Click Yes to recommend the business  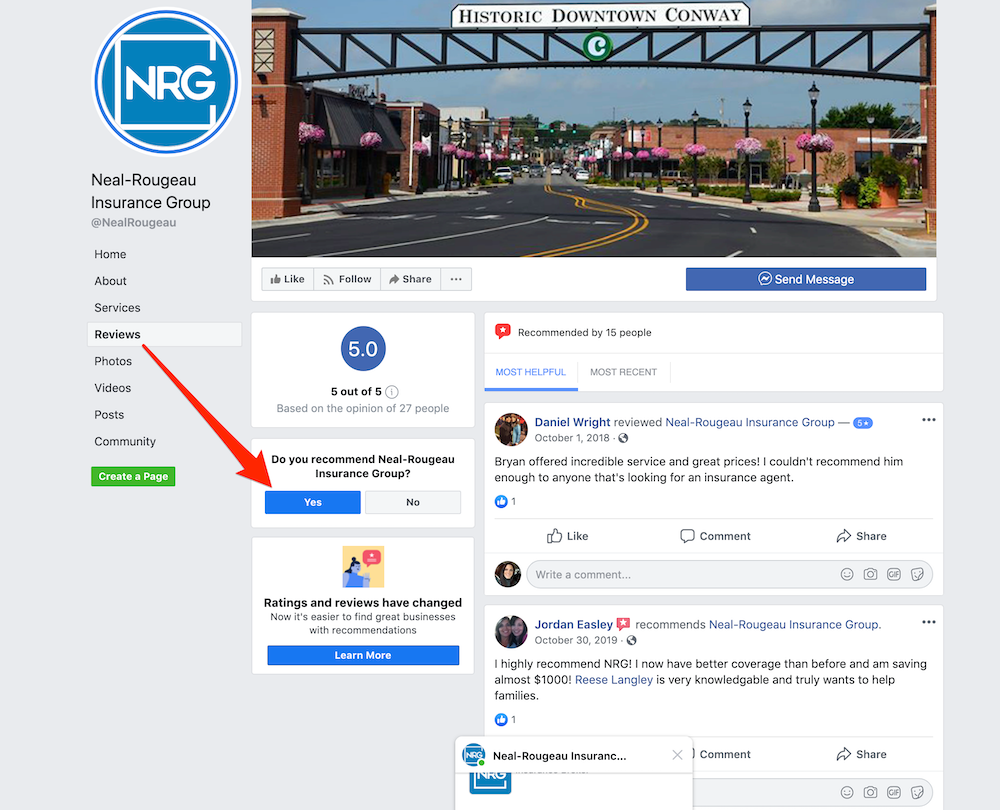[312, 503]
